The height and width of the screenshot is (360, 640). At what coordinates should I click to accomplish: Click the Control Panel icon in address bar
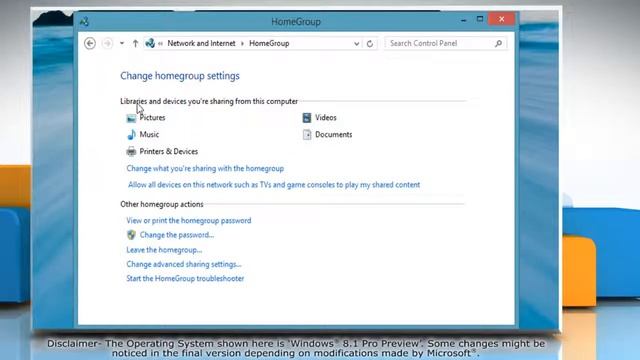pyautogui.click(x=150, y=43)
